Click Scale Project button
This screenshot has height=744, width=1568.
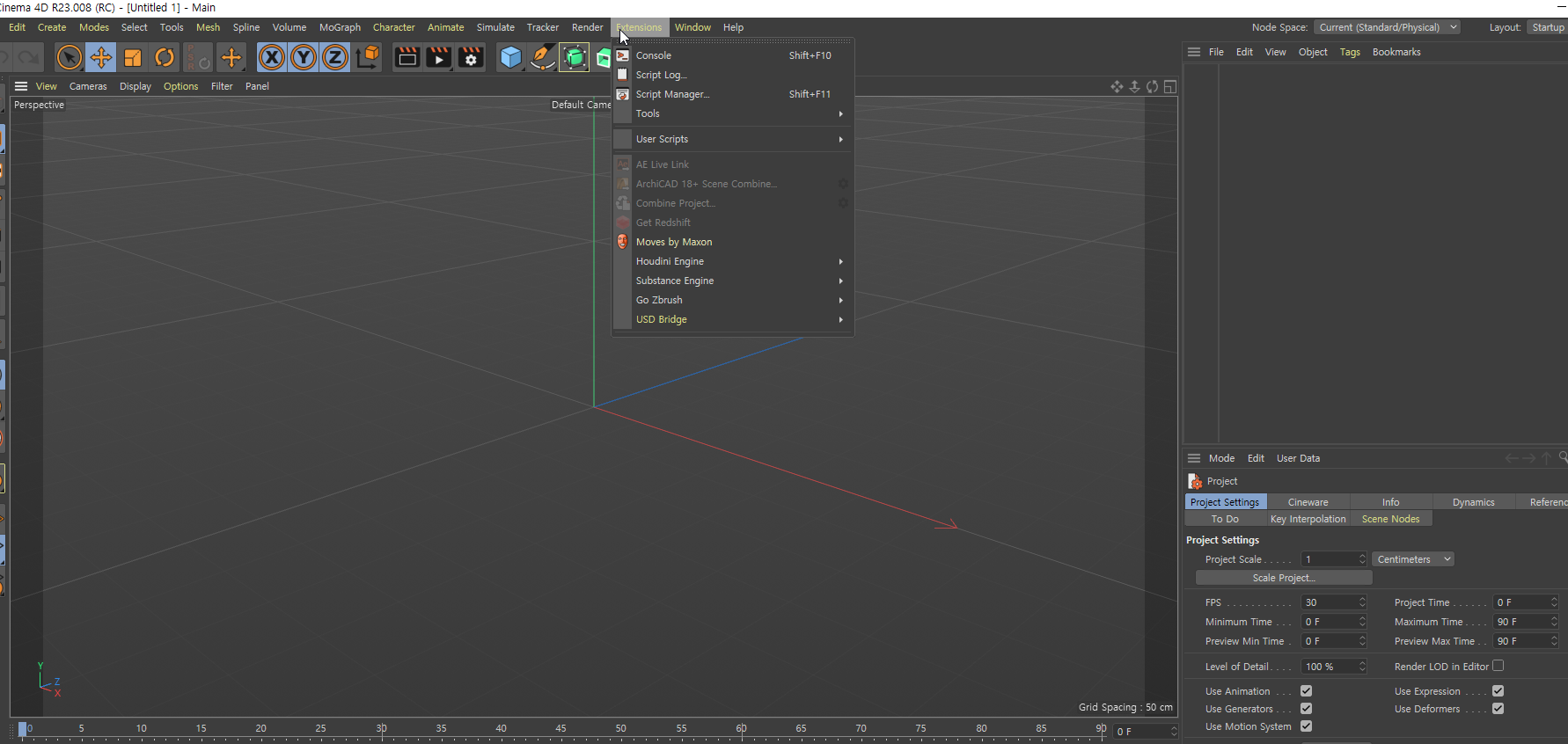1284,578
